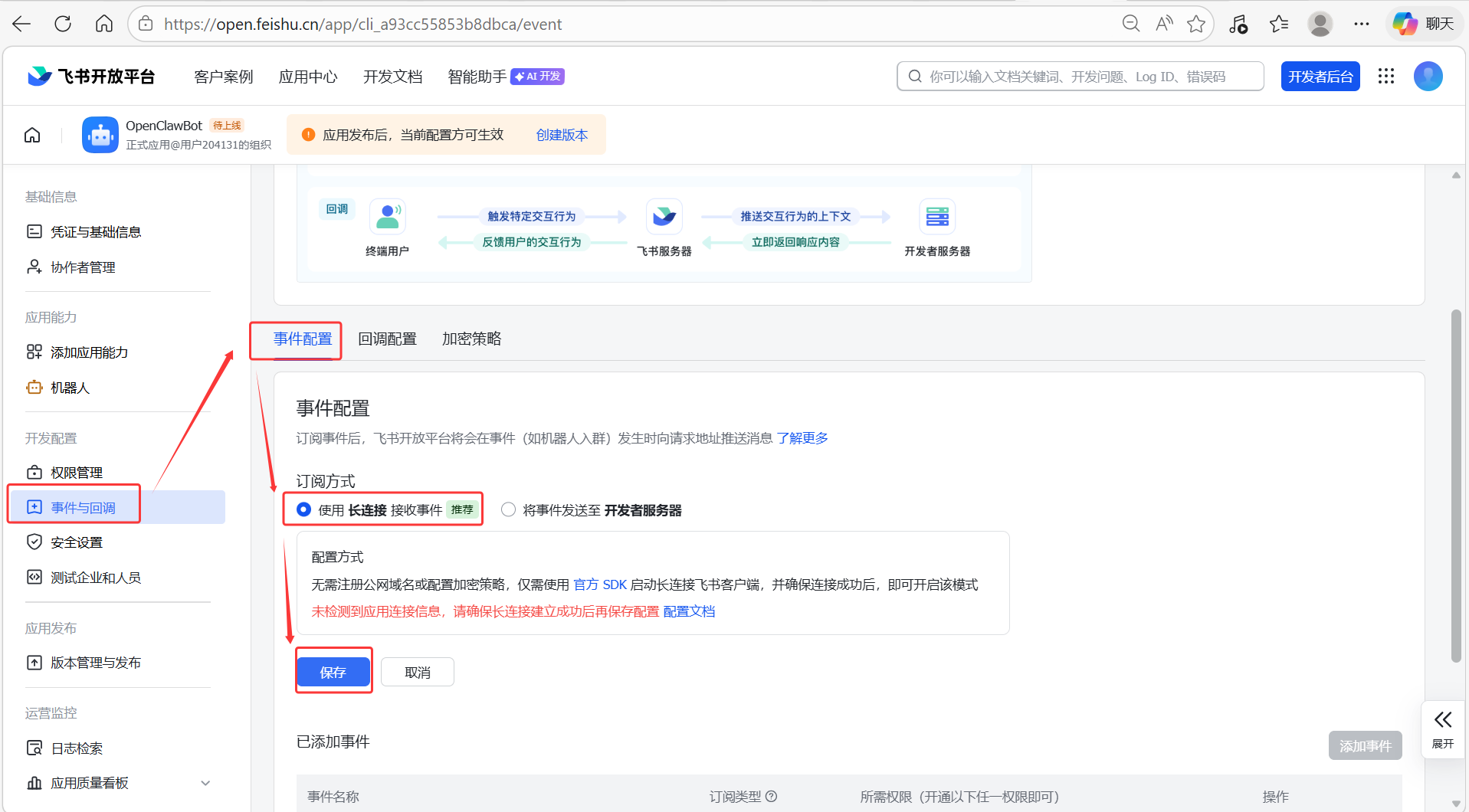Click the 飞书开放平台 logo
The image size is (1469, 812).
(91, 76)
